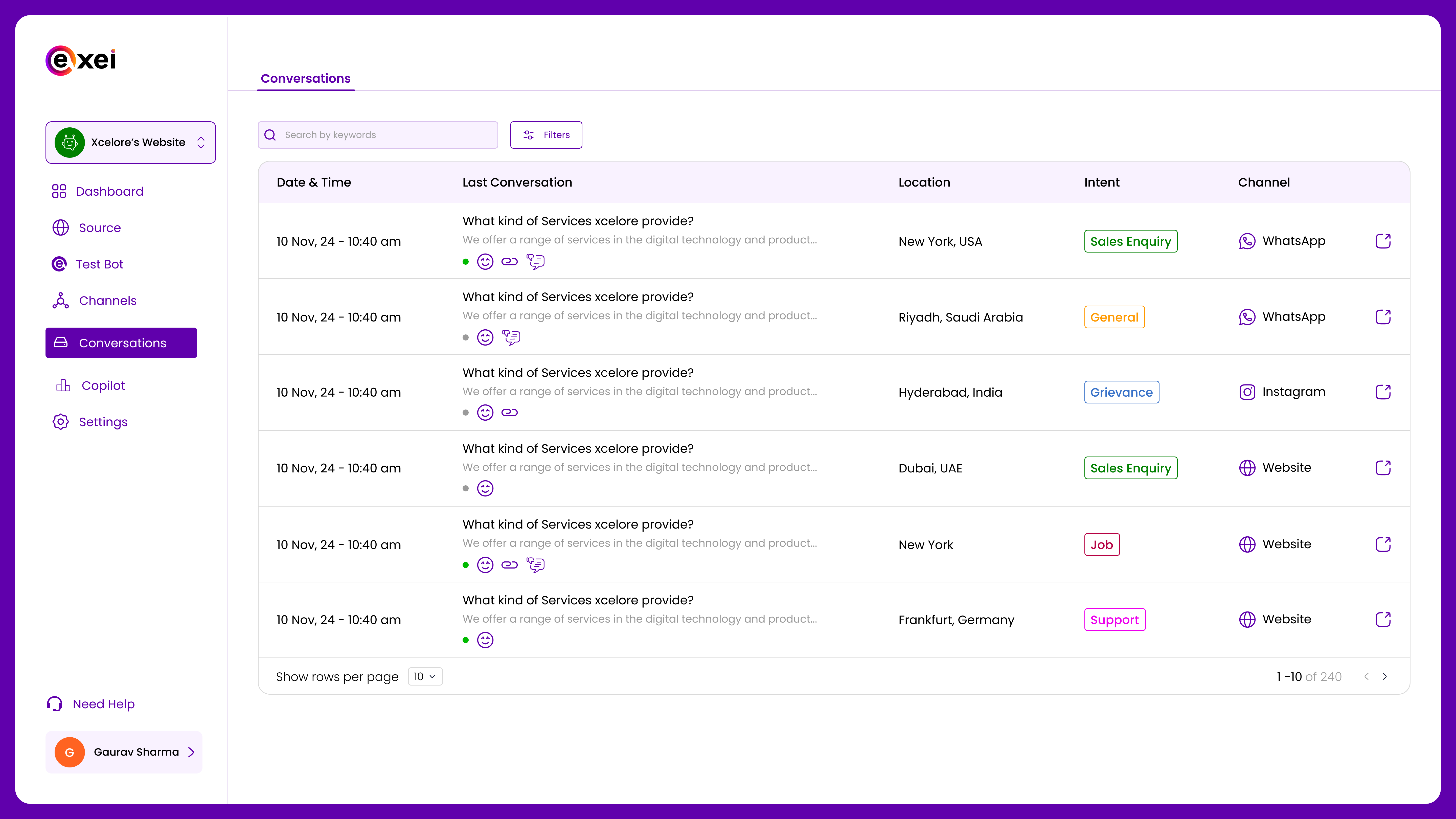Click the Frankfurt, Germany location cell
The width and height of the screenshot is (1456, 819).
(x=956, y=620)
